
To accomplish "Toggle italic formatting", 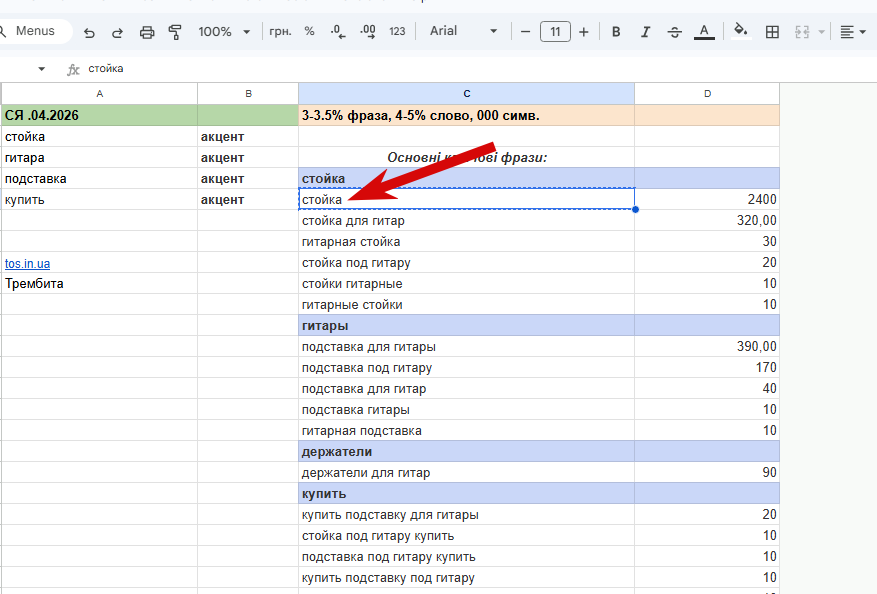I will tap(645, 32).
